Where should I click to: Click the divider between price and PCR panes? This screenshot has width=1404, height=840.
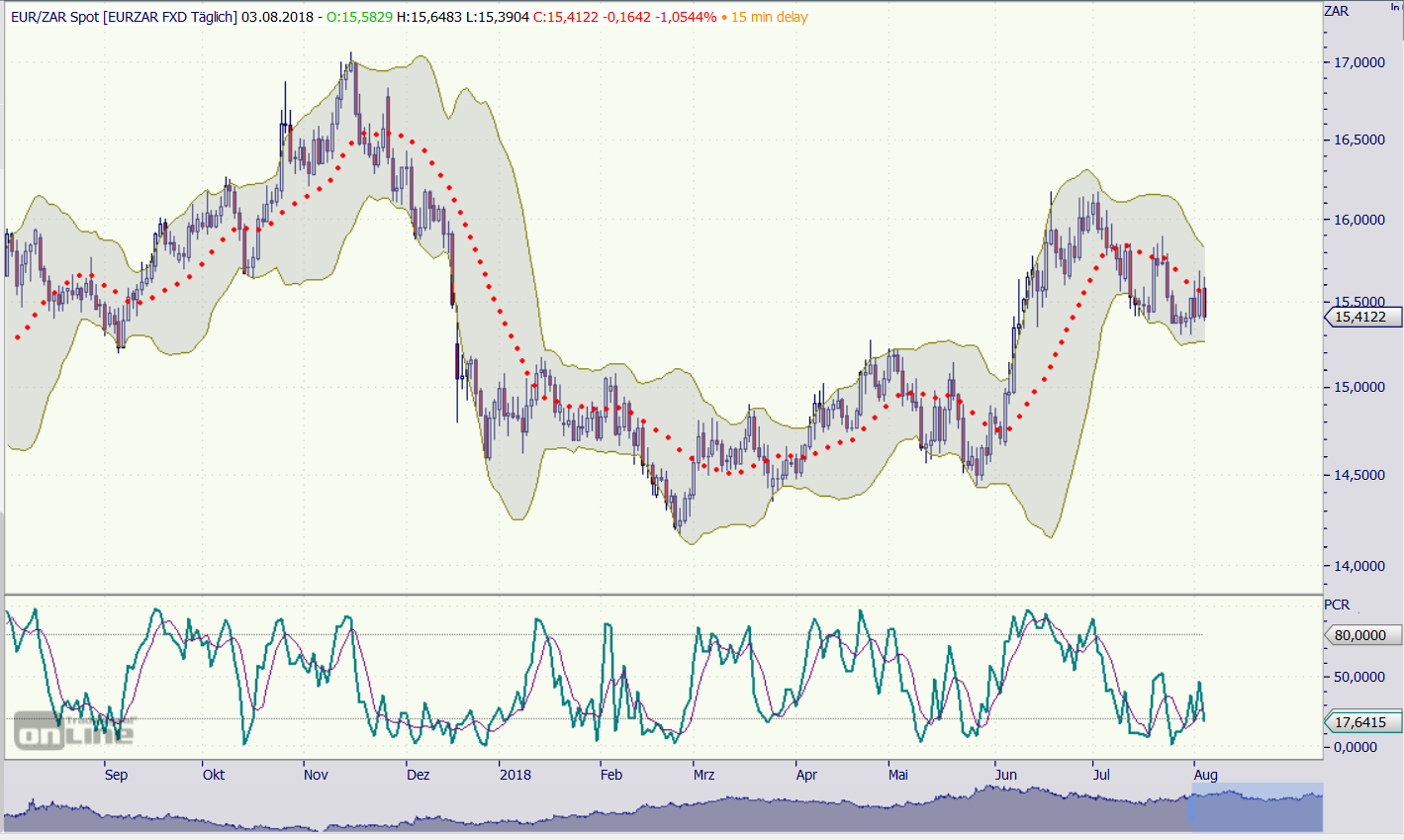(x=663, y=594)
